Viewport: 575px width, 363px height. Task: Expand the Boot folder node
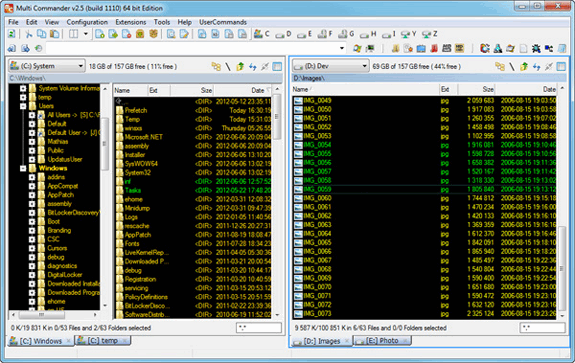pos(32,221)
